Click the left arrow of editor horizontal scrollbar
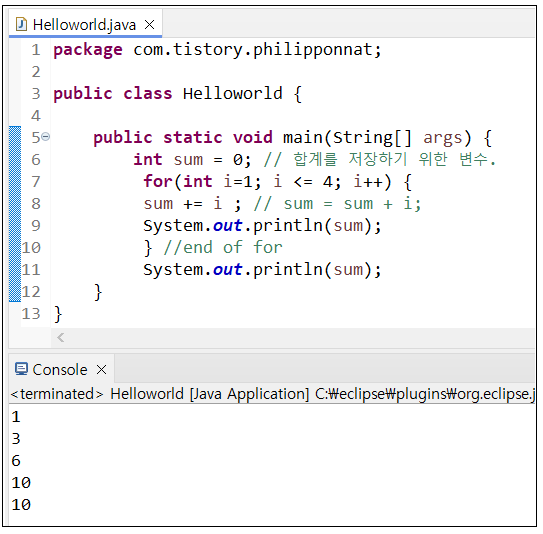 pos(61,337)
